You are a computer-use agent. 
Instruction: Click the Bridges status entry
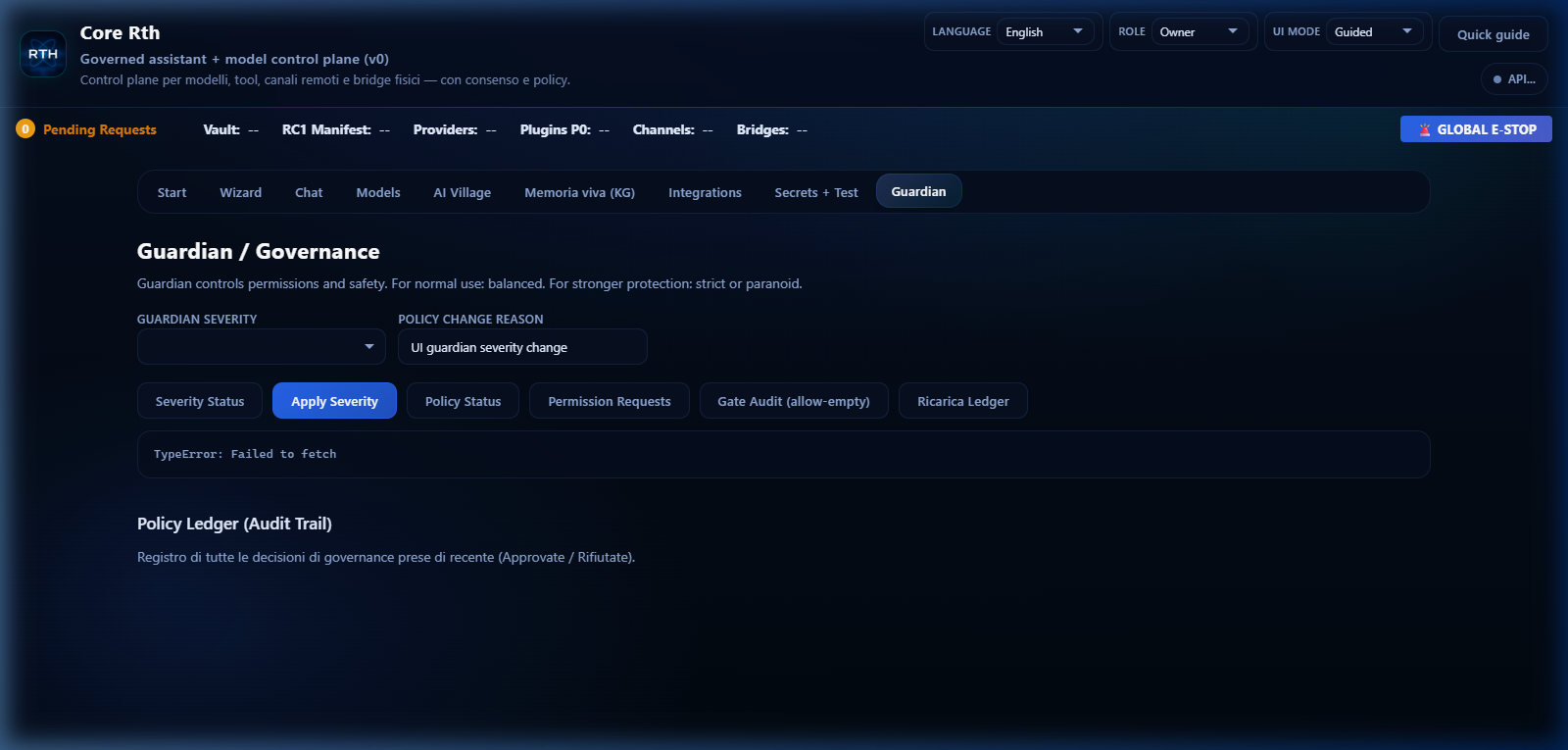click(x=772, y=129)
